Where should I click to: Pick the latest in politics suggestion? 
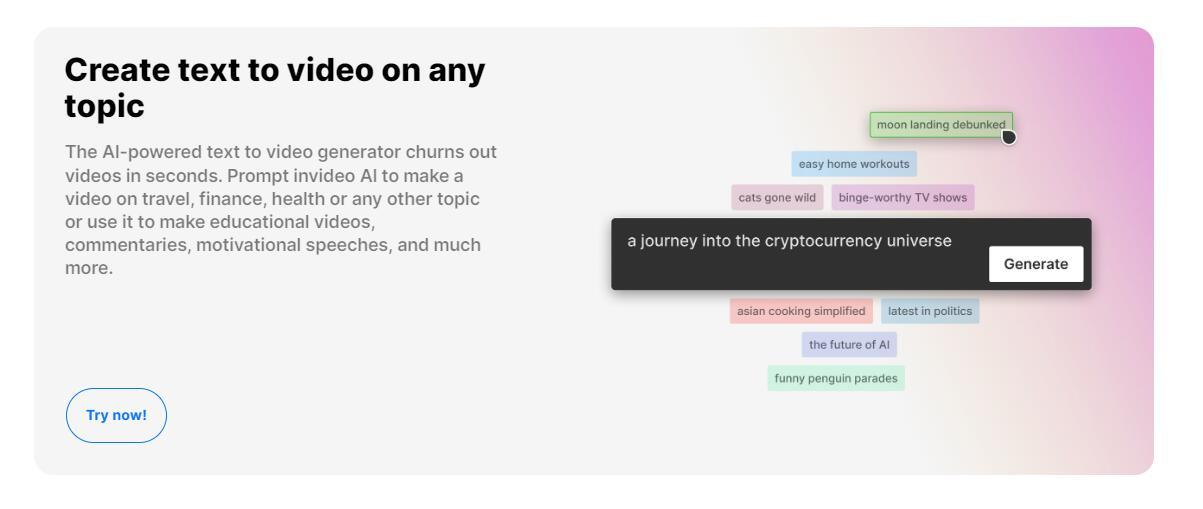pyautogui.click(x=930, y=311)
